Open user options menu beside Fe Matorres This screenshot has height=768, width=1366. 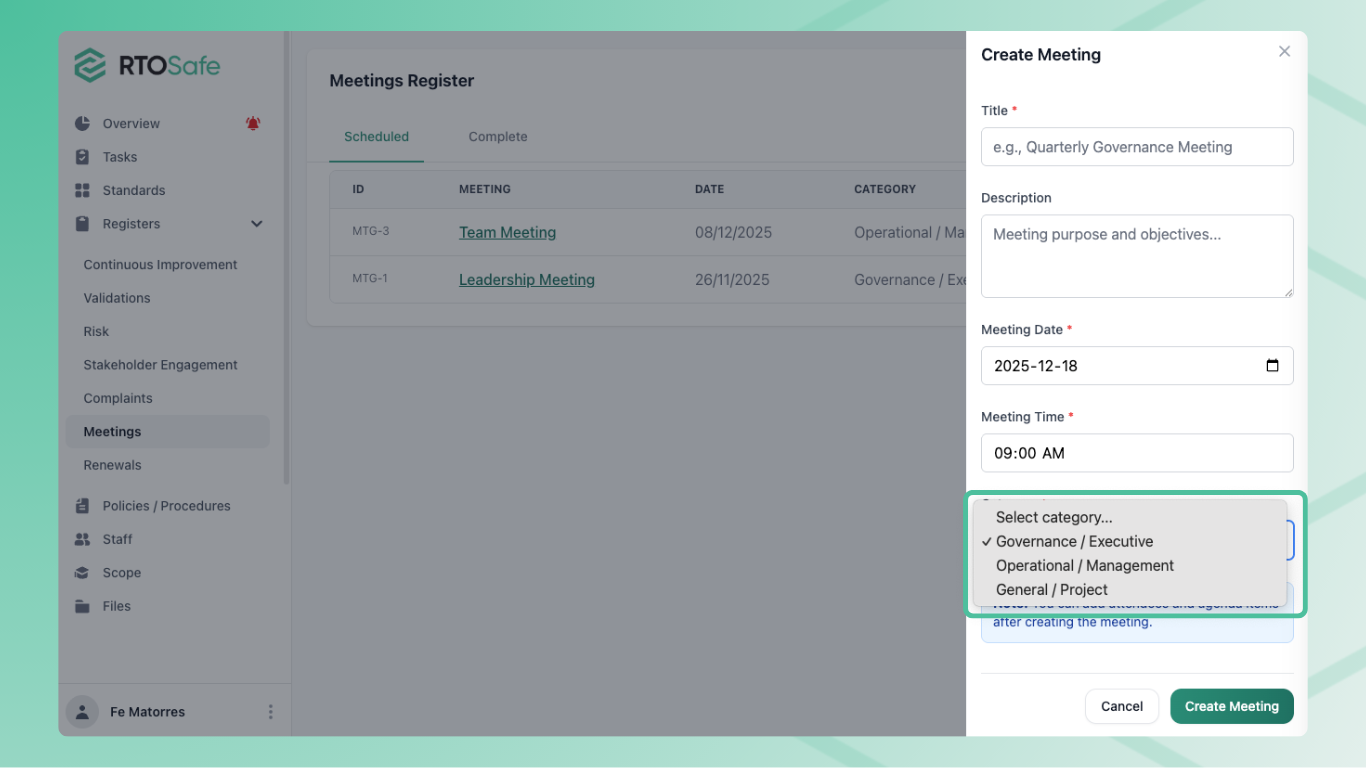pos(270,712)
